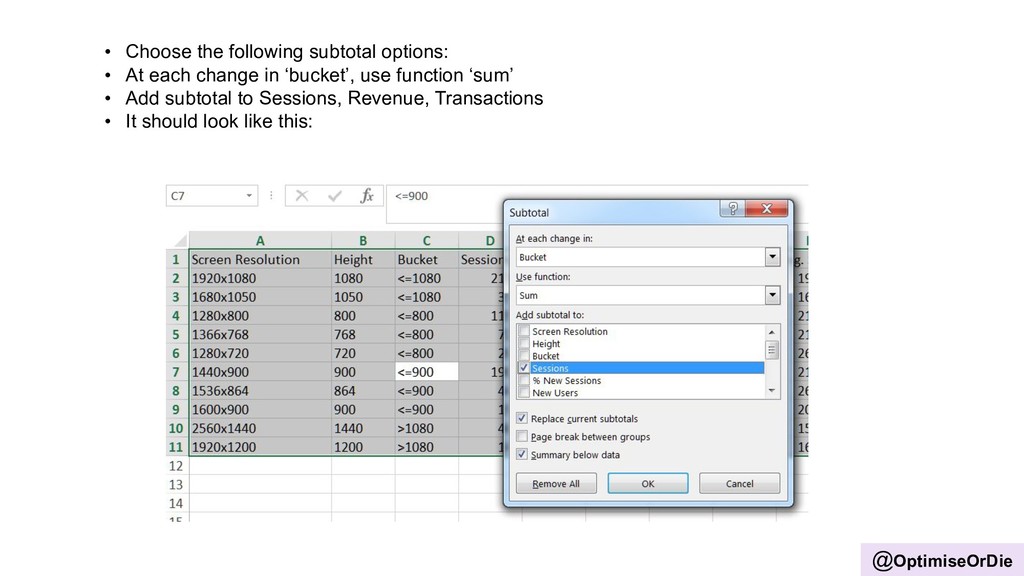Click the formula bar cancel X icon
This screenshot has width=1024, height=576.
(x=302, y=195)
